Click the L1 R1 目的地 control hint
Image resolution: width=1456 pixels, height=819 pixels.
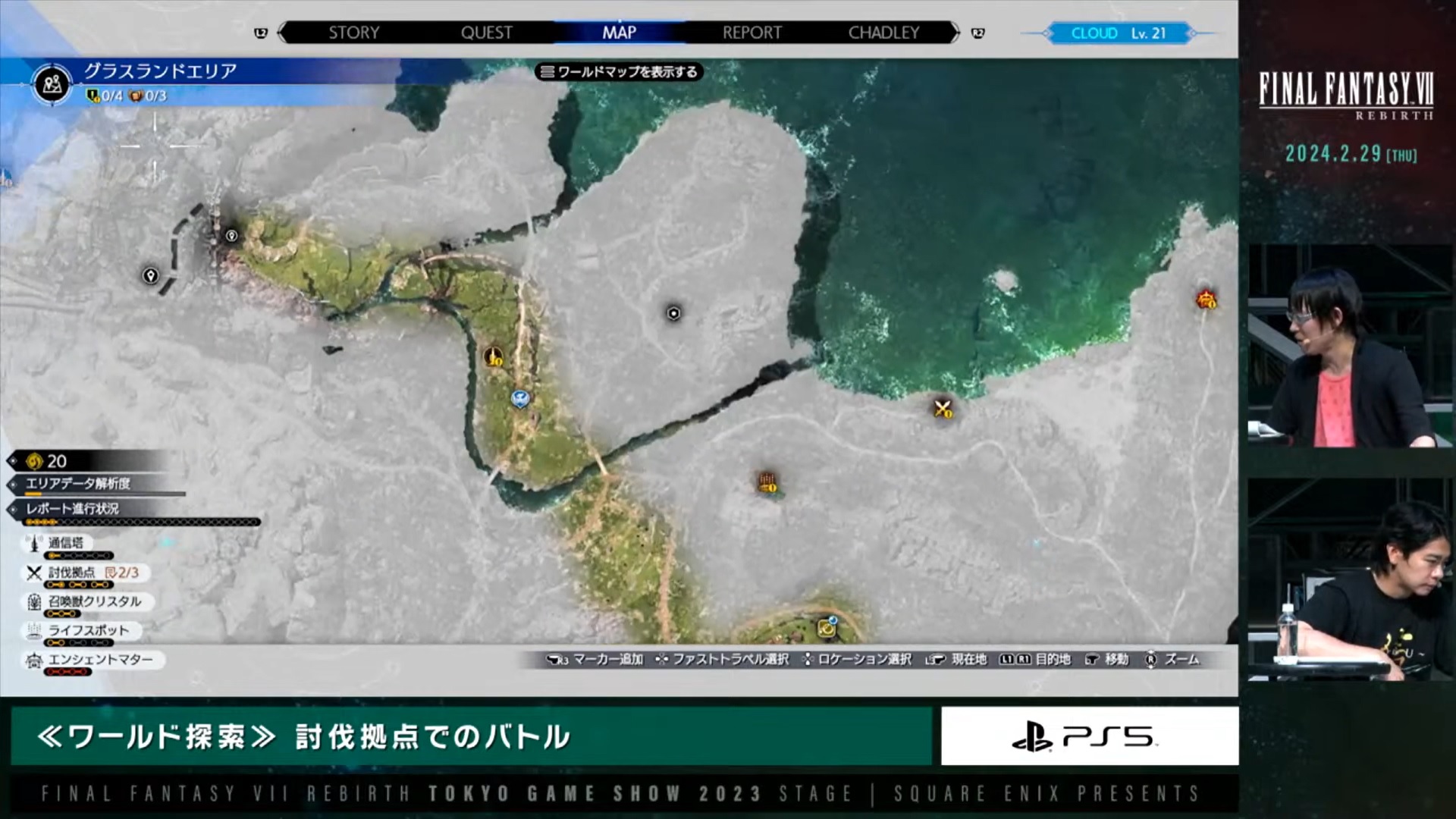pos(1035,659)
